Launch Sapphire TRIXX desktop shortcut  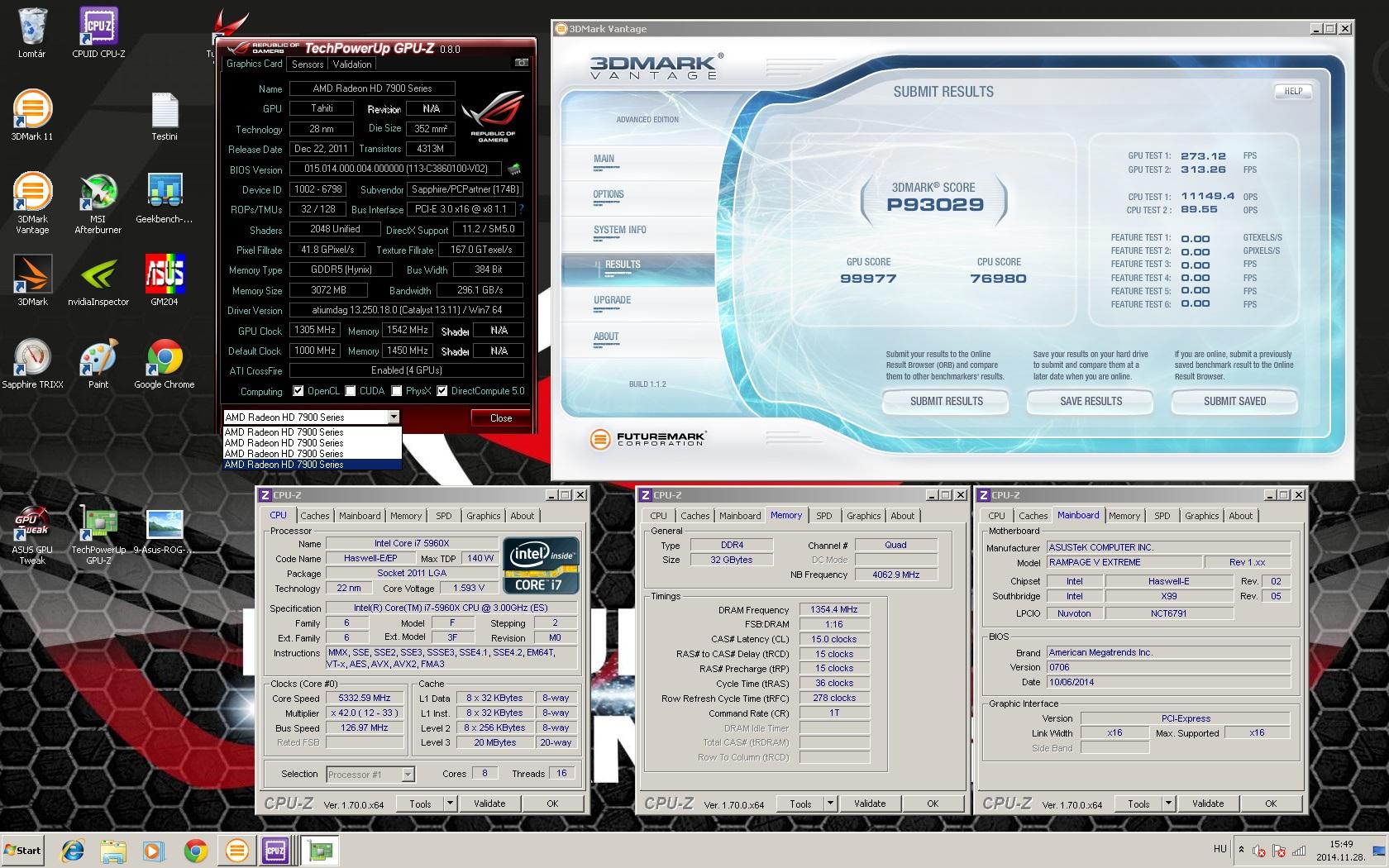(31, 364)
